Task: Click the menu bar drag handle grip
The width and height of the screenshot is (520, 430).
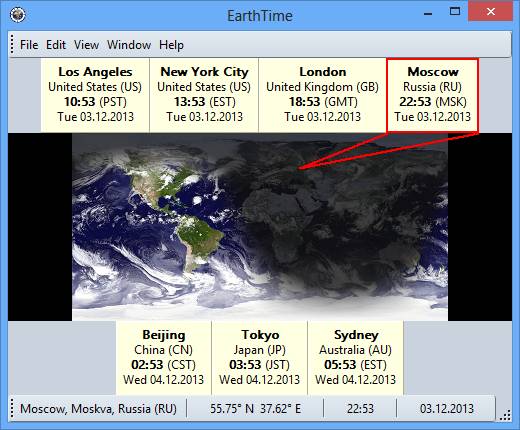Action: 12,44
